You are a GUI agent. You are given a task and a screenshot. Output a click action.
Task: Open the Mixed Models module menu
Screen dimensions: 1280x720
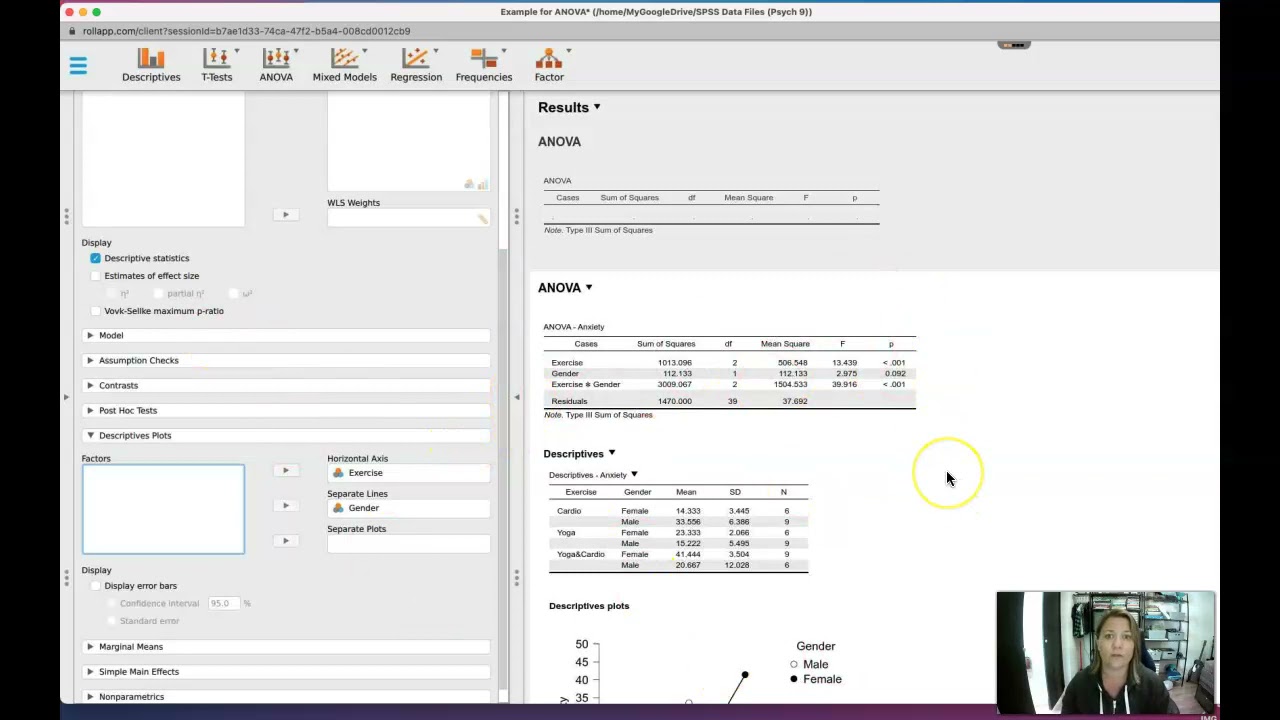(344, 65)
